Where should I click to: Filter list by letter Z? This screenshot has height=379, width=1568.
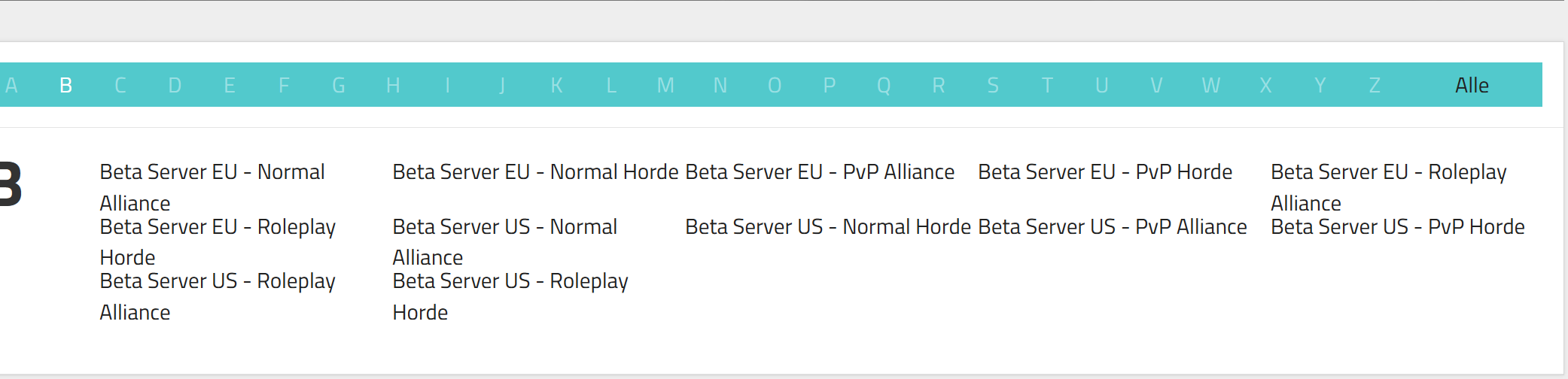tap(1375, 86)
